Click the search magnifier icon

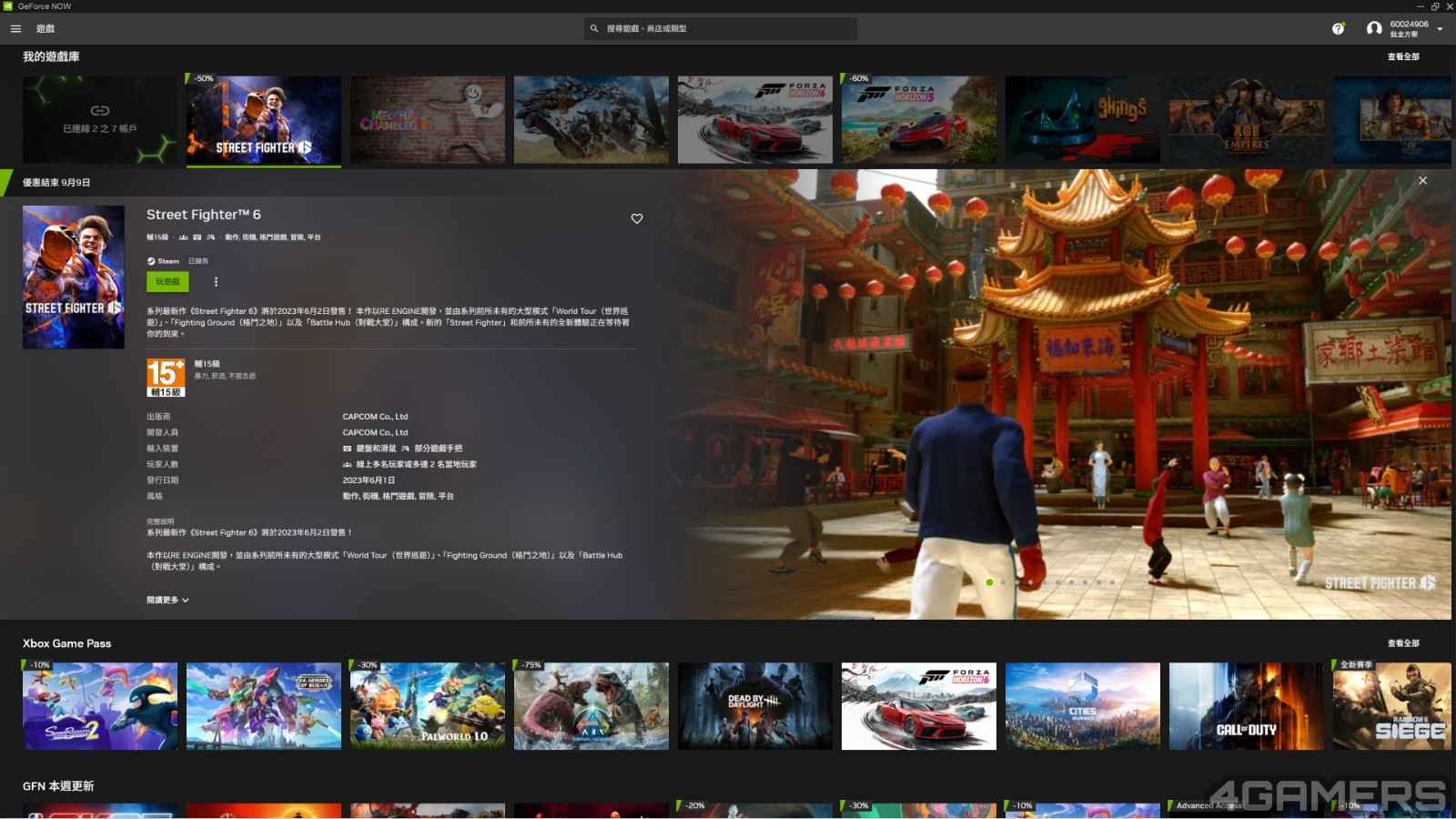(x=594, y=28)
